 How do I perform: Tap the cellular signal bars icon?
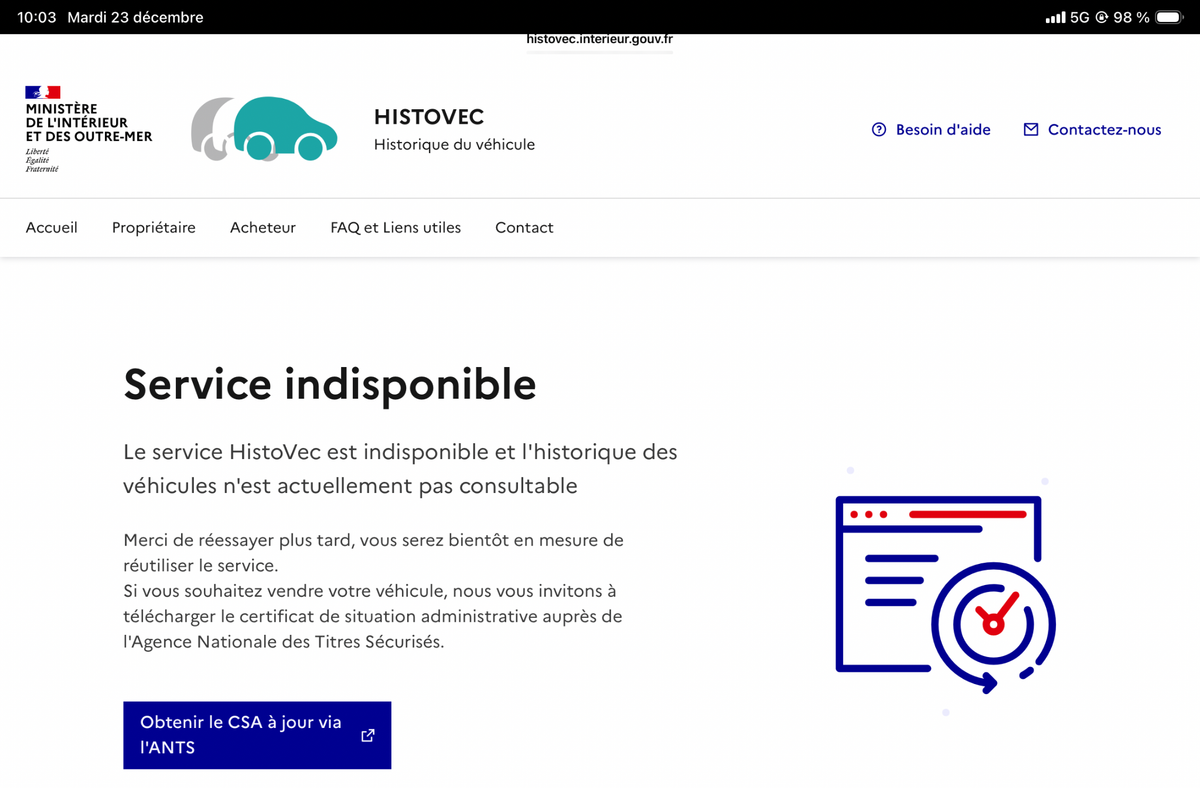point(1055,18)
